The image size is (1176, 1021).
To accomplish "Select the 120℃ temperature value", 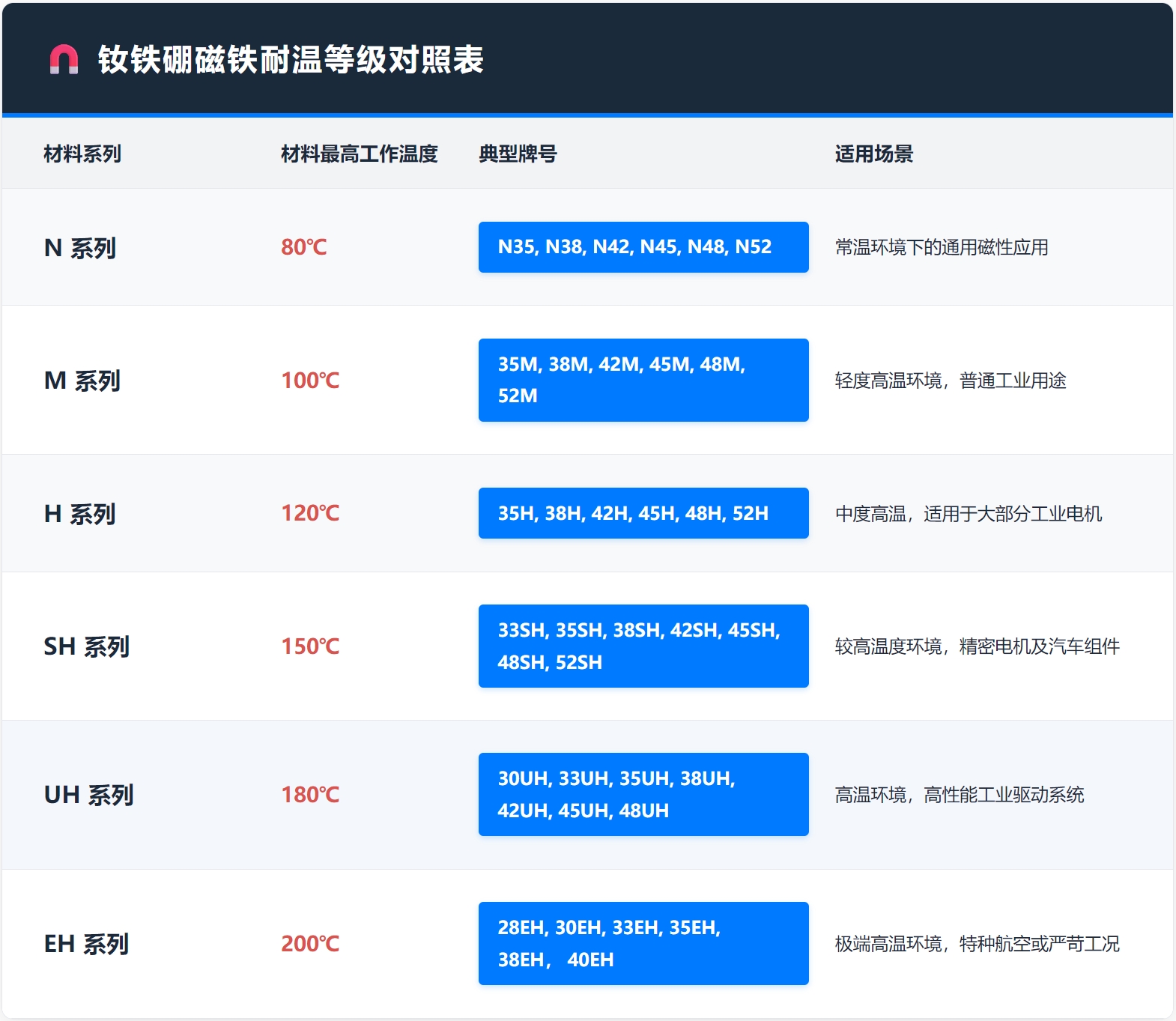I will (x=310, y=513).
